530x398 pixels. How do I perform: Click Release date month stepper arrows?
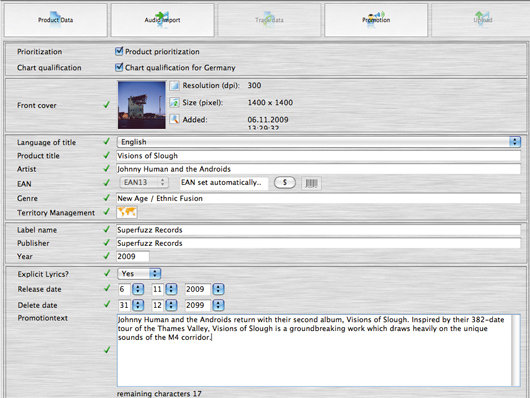point(171,289)
